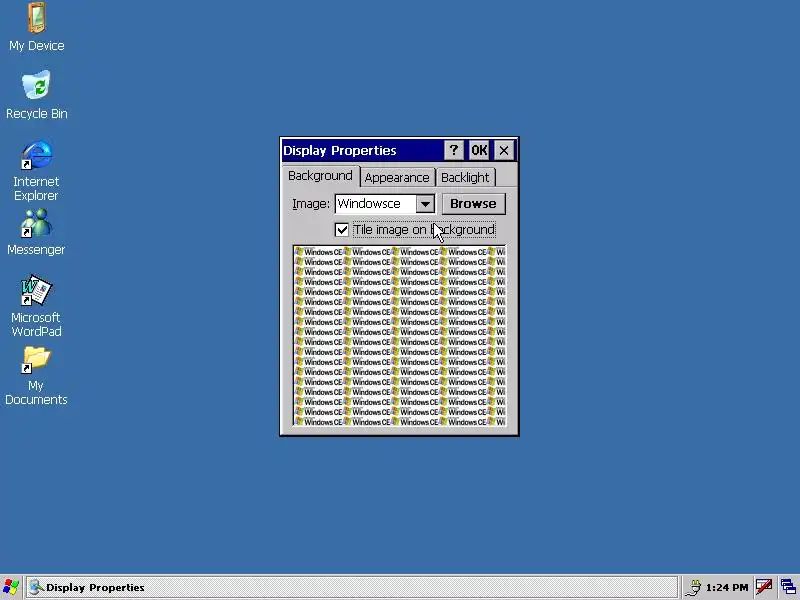
Task: Switch to the Appearance tab
Action: pos(397,178)
